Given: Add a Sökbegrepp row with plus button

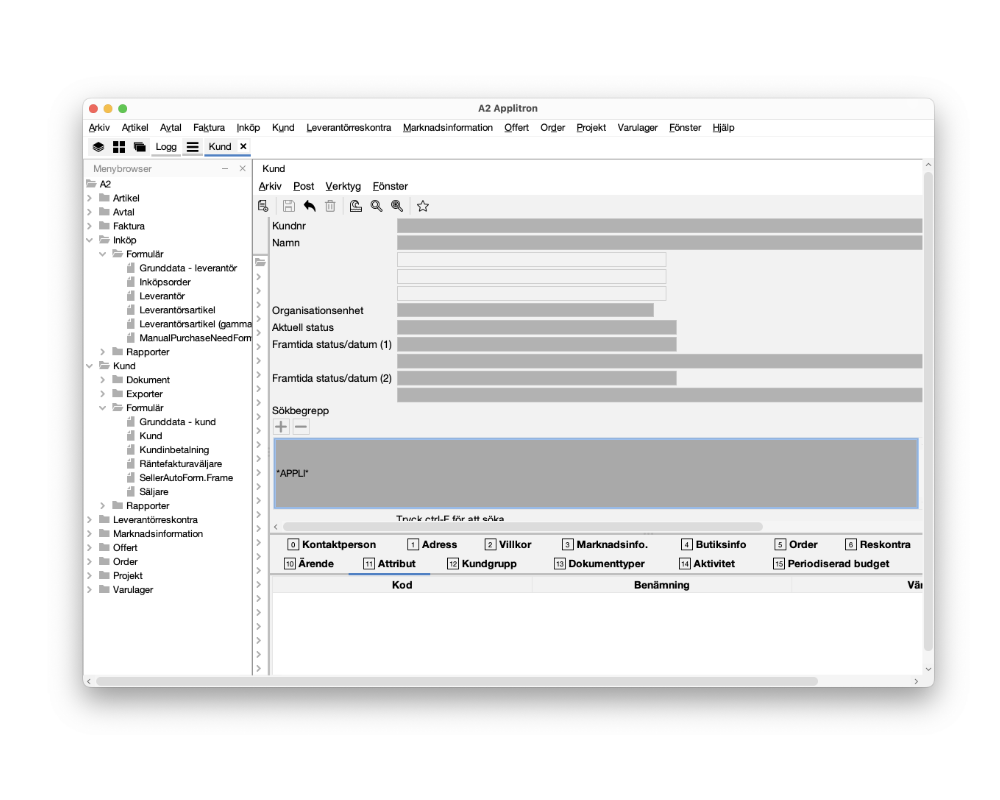Looking at the screenshot, I should pos(281,427).
